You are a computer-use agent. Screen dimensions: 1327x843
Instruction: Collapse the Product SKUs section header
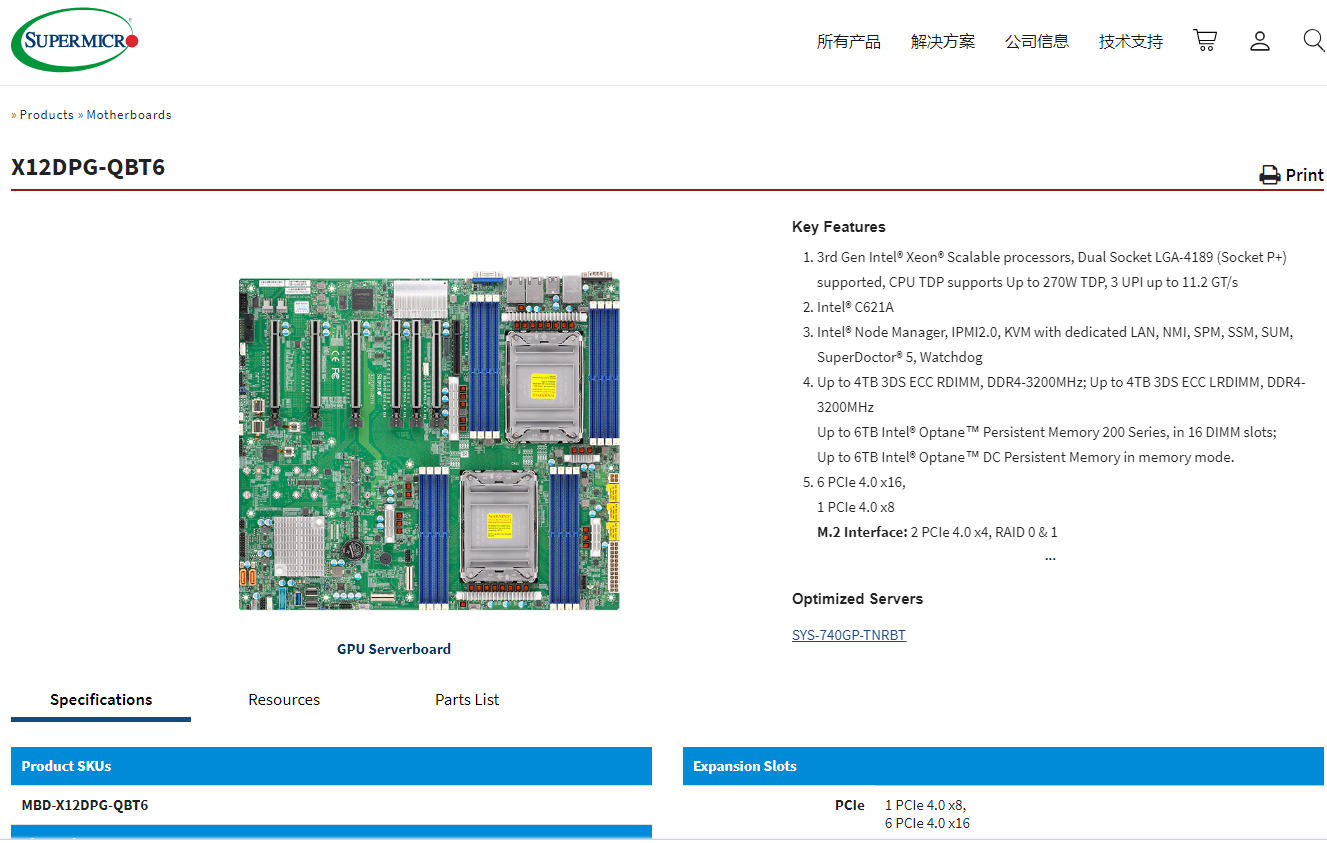pos(331,766)
